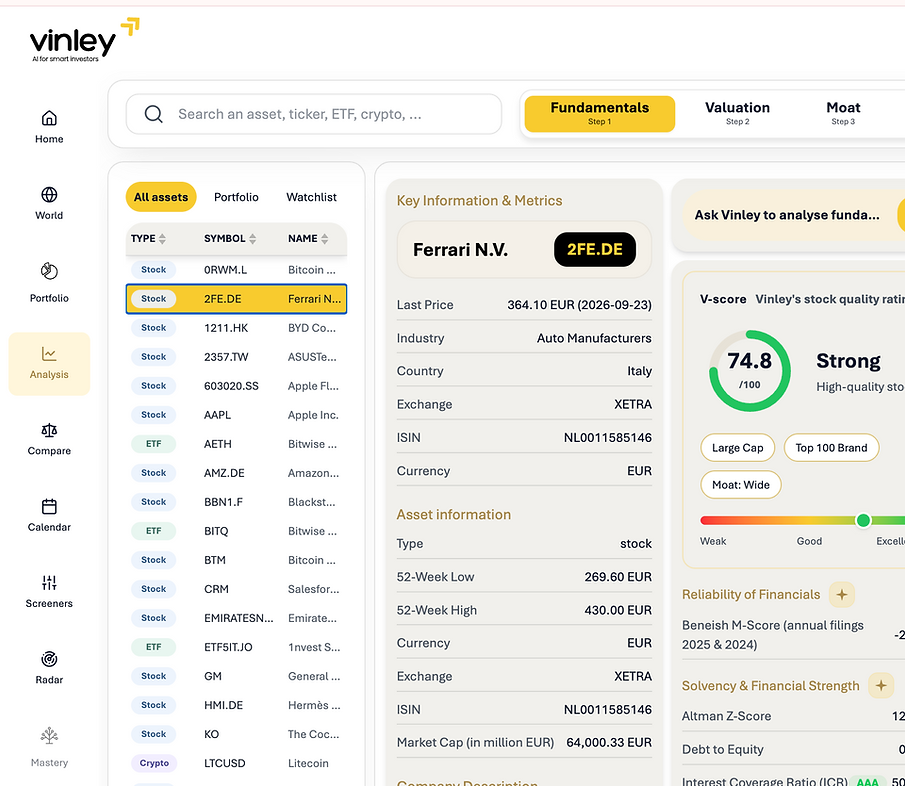This screenshot has height=786, width=905.
Task: Expand Solvency & Financial Strength plus button
Action: pyautogui.click(x=881, y=686)
